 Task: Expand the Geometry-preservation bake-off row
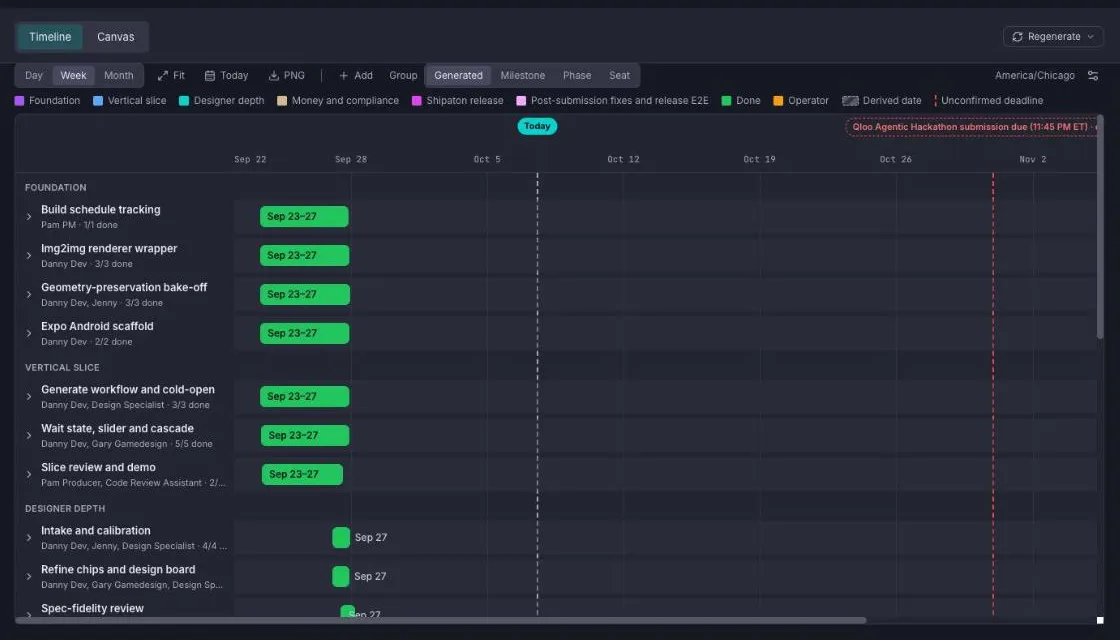pyautogui.click(x=29, y=294)
